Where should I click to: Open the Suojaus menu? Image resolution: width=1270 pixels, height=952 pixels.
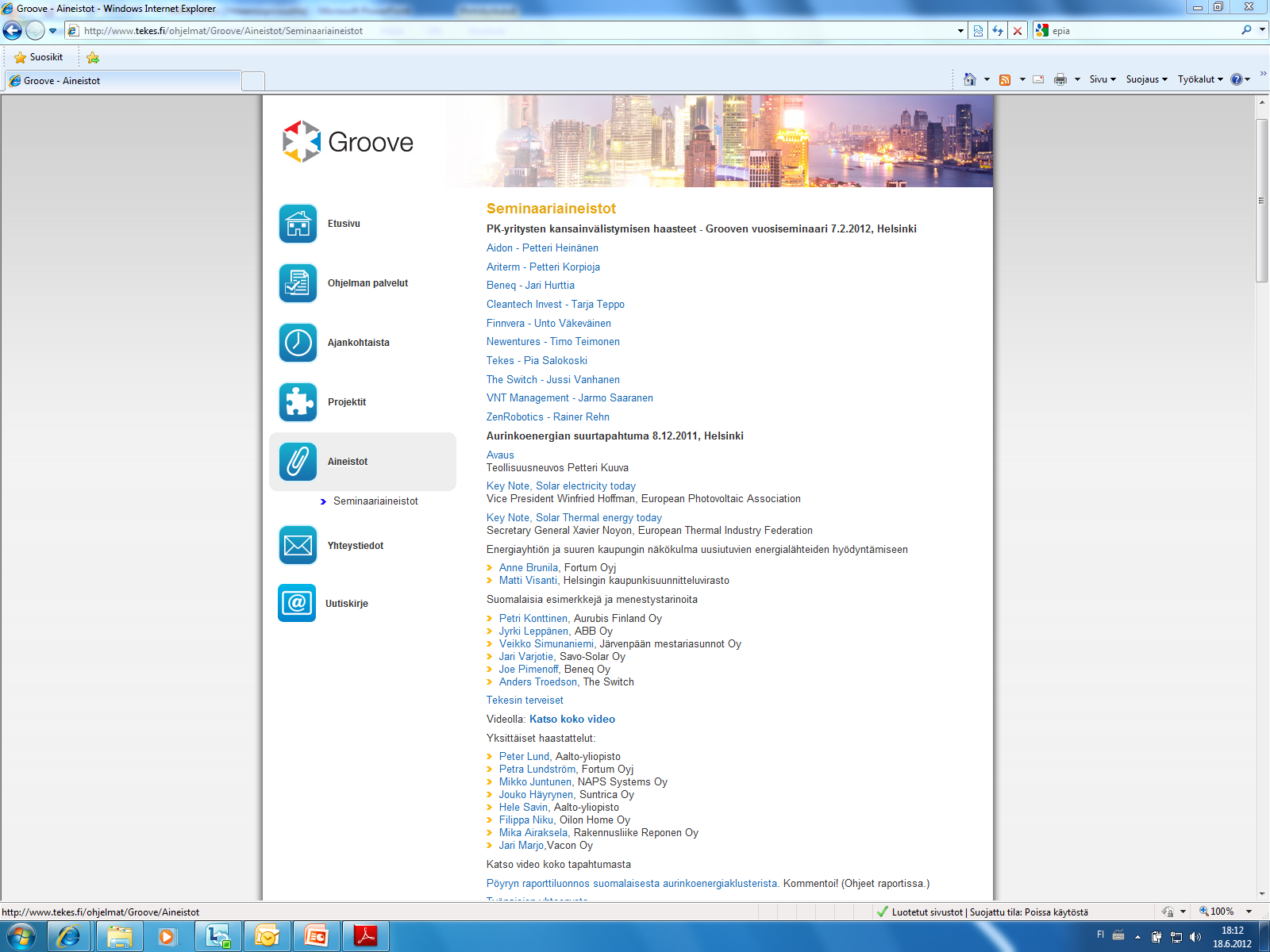[1146, 79]
